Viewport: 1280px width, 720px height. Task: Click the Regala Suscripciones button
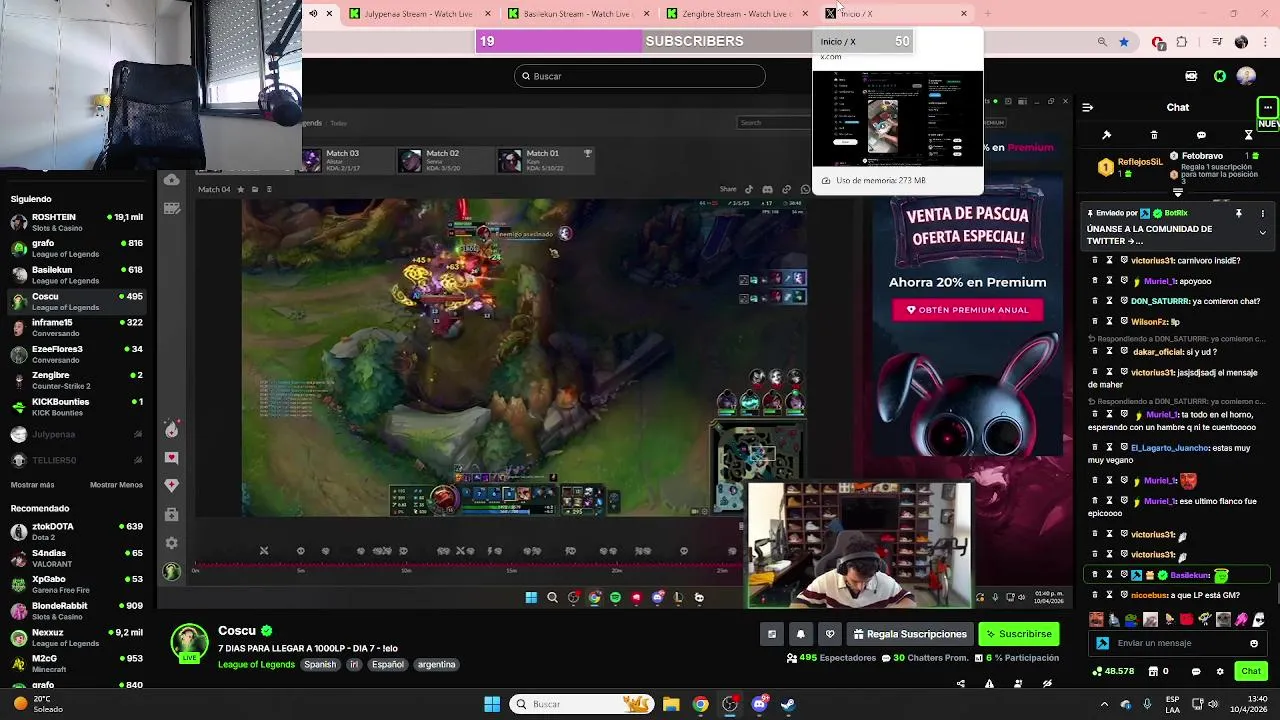(x=910, y=634)
